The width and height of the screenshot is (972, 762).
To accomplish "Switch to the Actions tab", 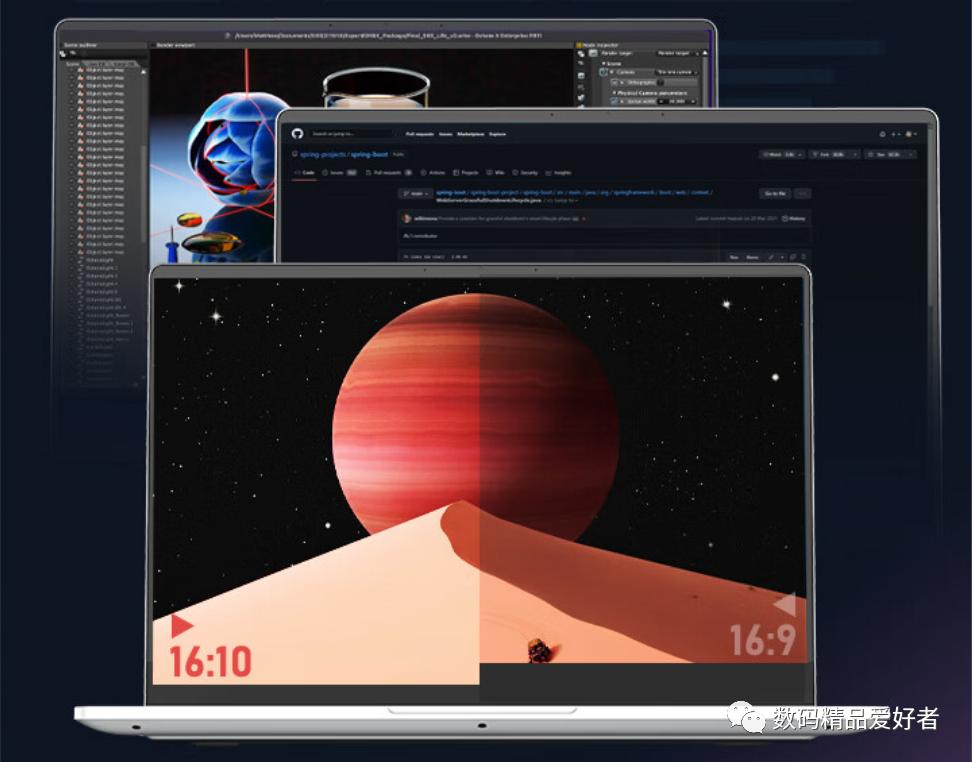I will pyautogui.click(x=433, y=173).
